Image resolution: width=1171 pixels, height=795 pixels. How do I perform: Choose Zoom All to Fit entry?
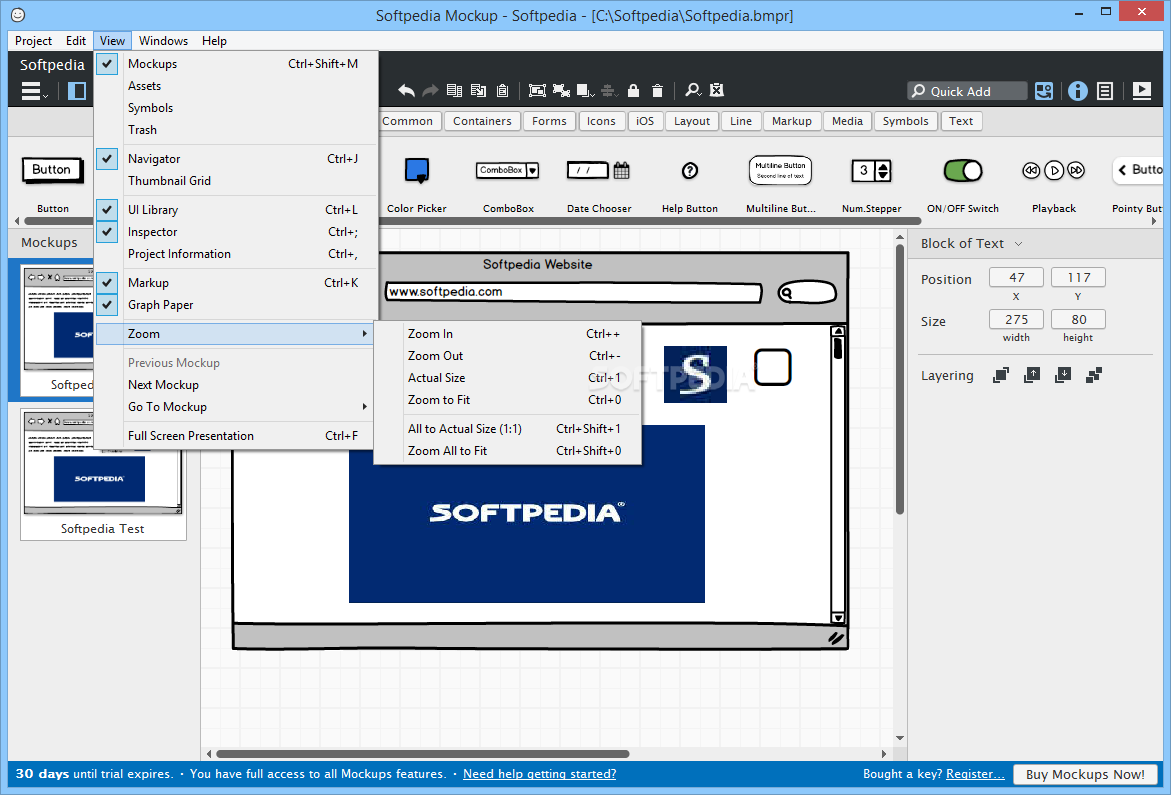coord(508,451)
